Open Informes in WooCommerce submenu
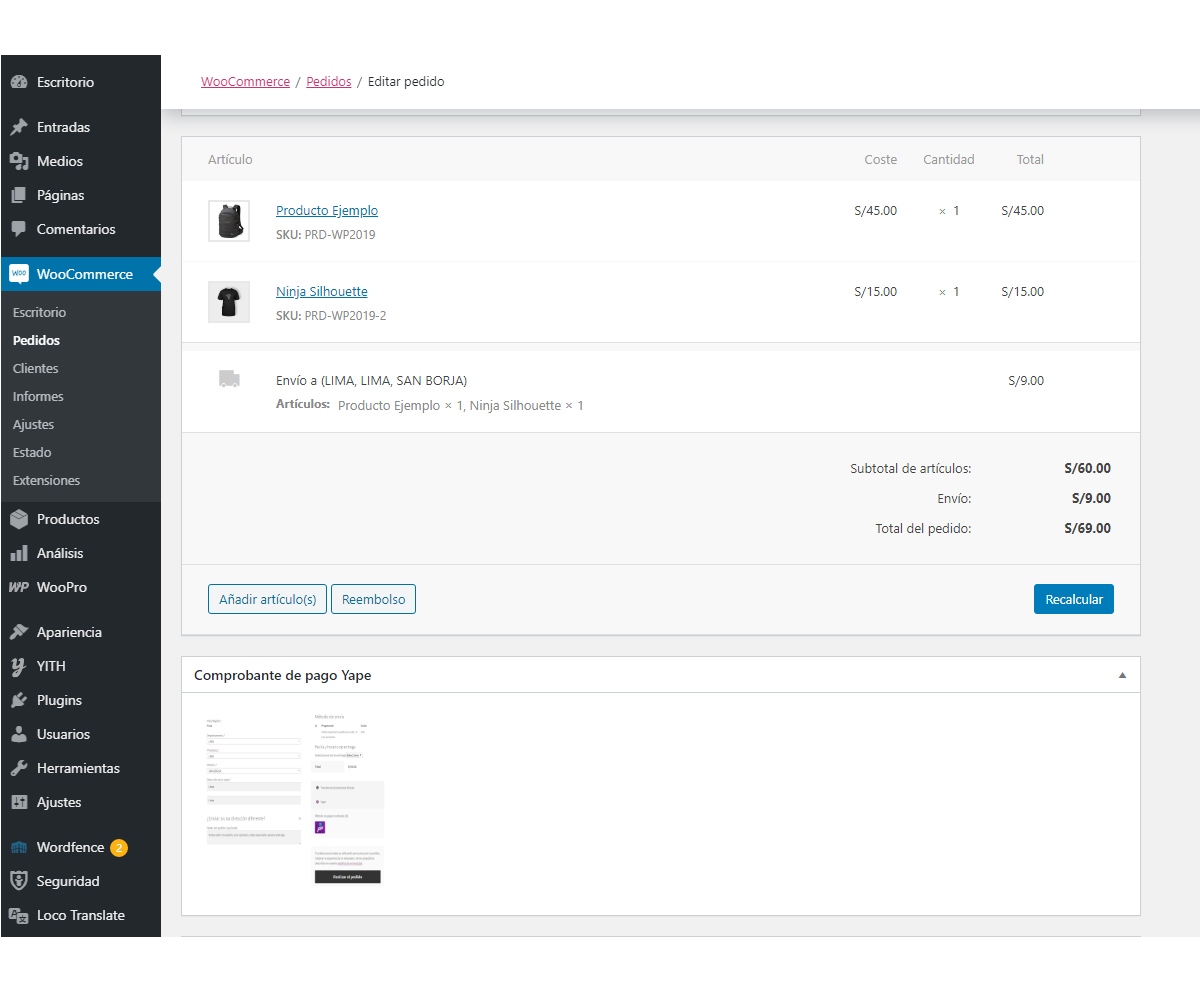The height and width of the screenshot is (1000, 1200). point(38,396)
